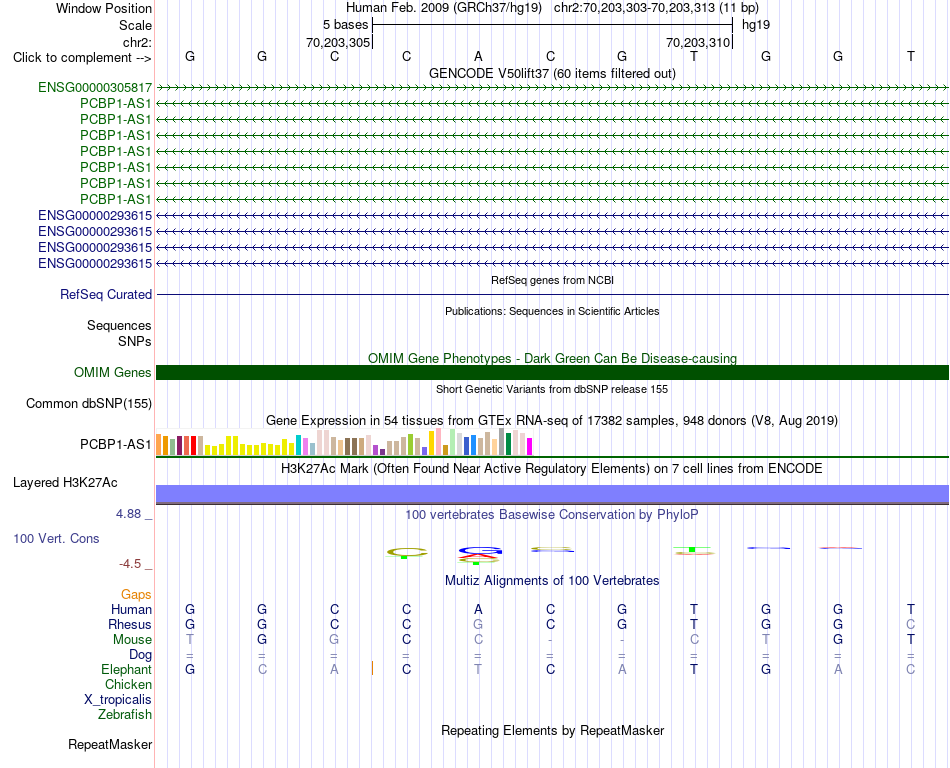Click the 'RefSeq genes from NCBI' title
950x768 pixels.
[552, 280]
